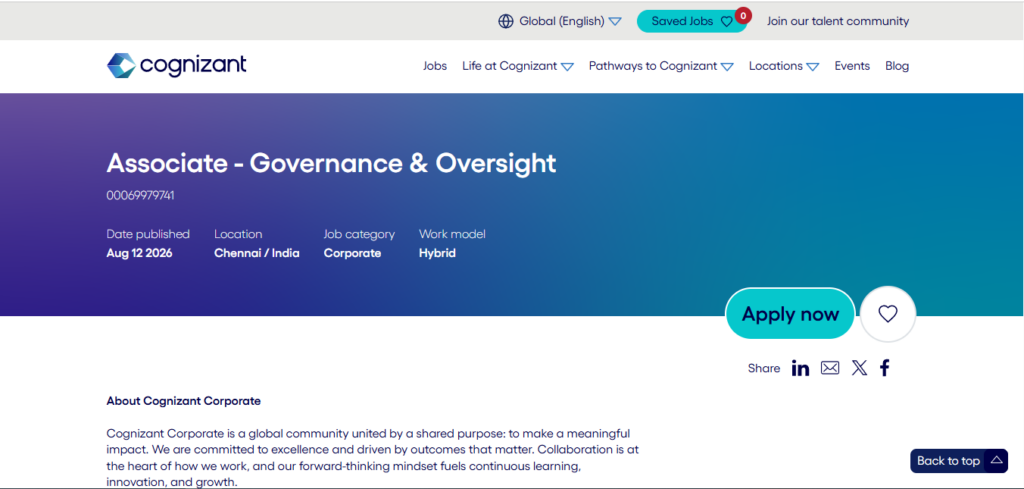Screen dimensions: 1024x489
Task: Click the Associate - Governance & Oversight title
Action: (x=331, y=163)
